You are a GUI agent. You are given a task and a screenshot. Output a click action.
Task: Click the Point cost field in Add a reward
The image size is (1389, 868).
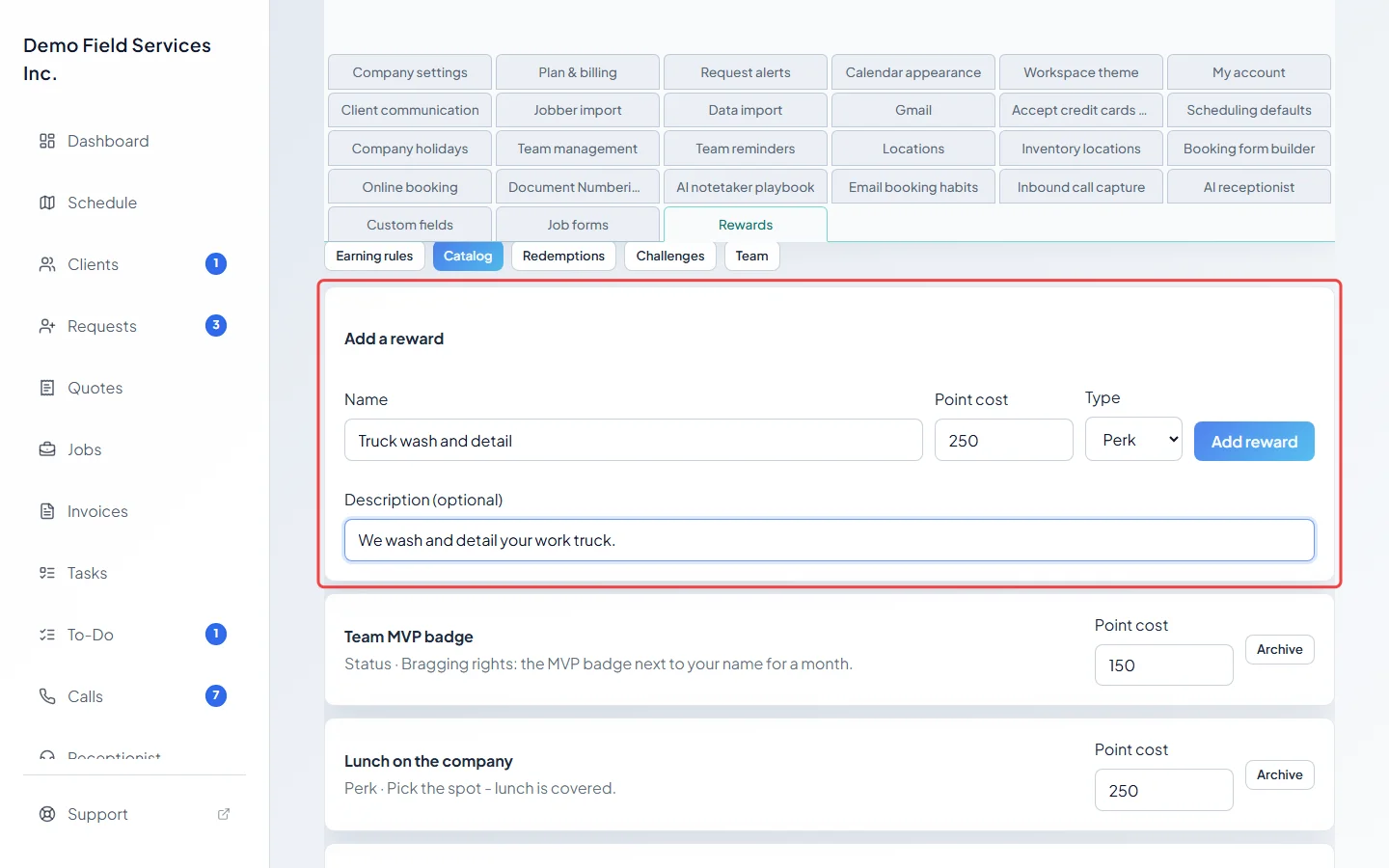click(x=1004, y=441)
